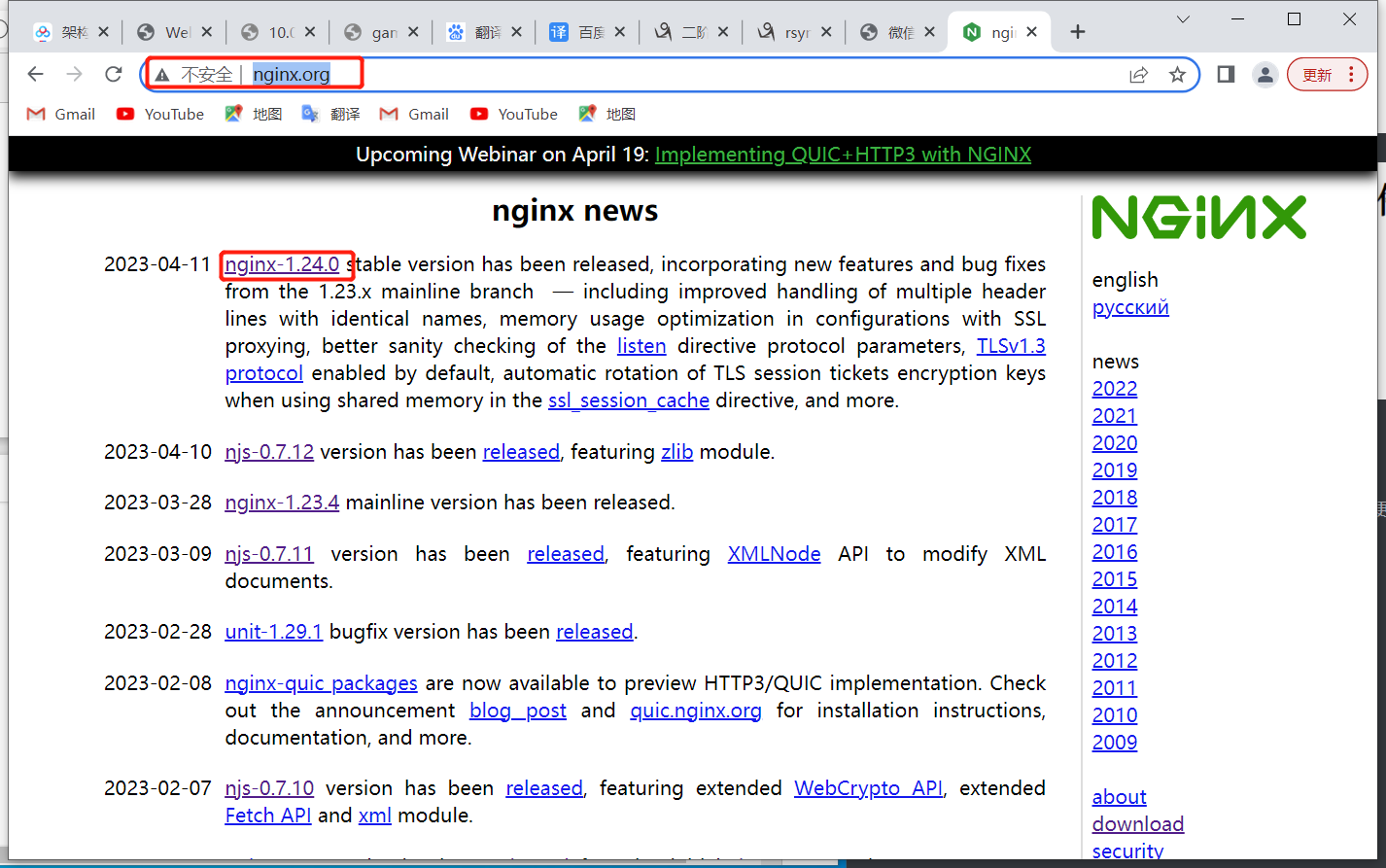
Task: Open the Gmail bookmark shortcut
Action: click(x=61, y=114)
